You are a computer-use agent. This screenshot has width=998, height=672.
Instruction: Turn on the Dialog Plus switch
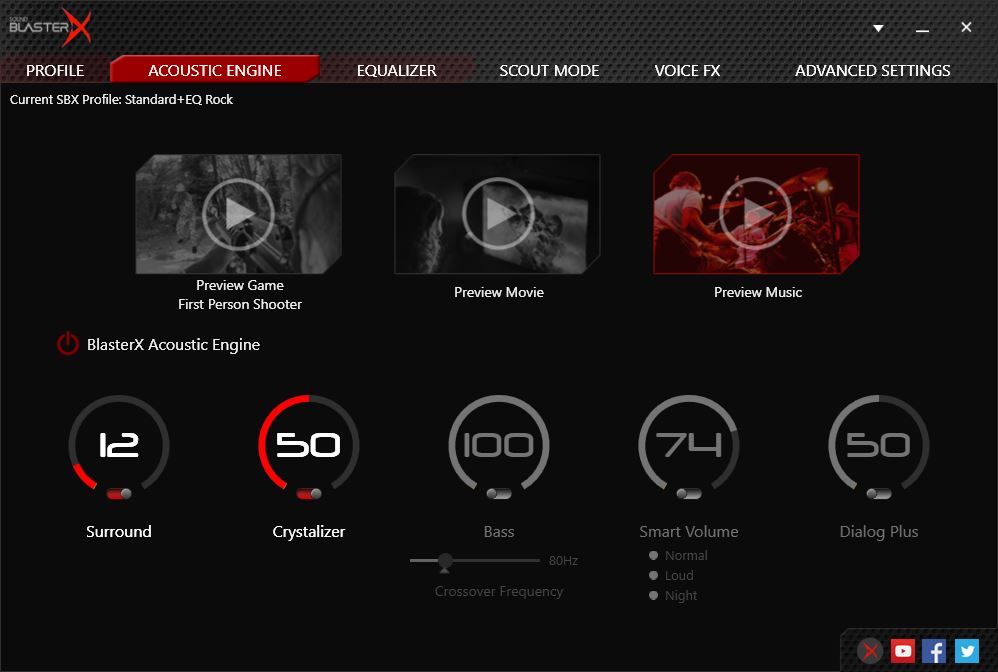pos(879,493)
